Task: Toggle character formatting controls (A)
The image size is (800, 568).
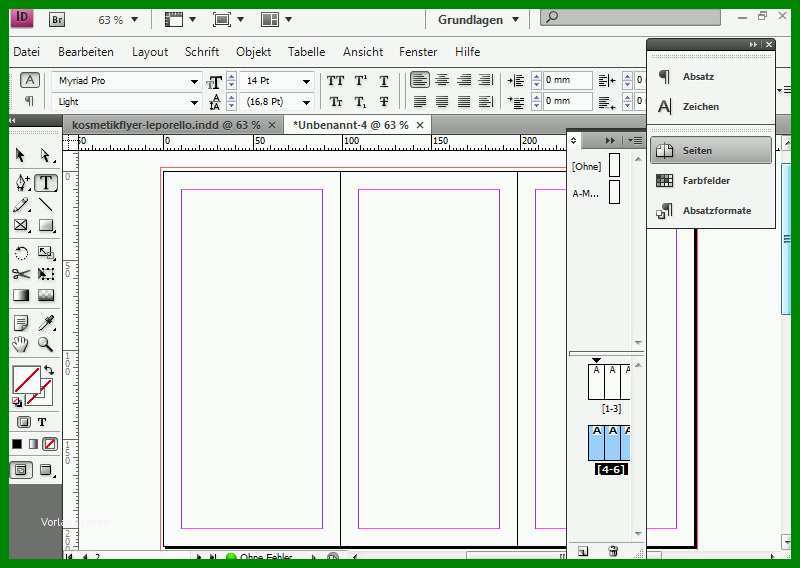Action: tap(30, 80)
